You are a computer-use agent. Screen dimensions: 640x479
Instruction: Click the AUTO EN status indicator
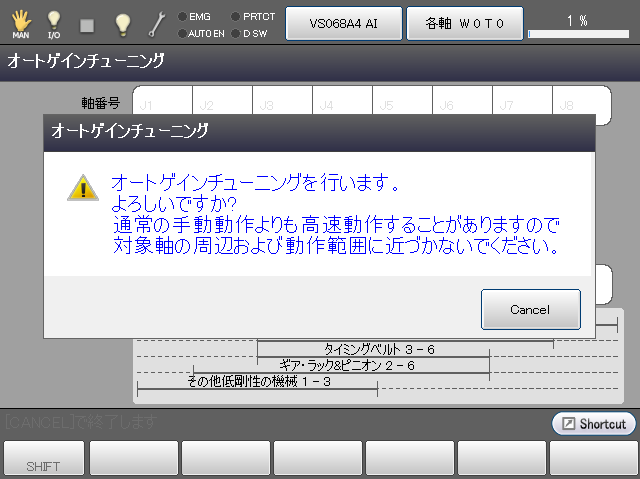[x=202, y=33]
